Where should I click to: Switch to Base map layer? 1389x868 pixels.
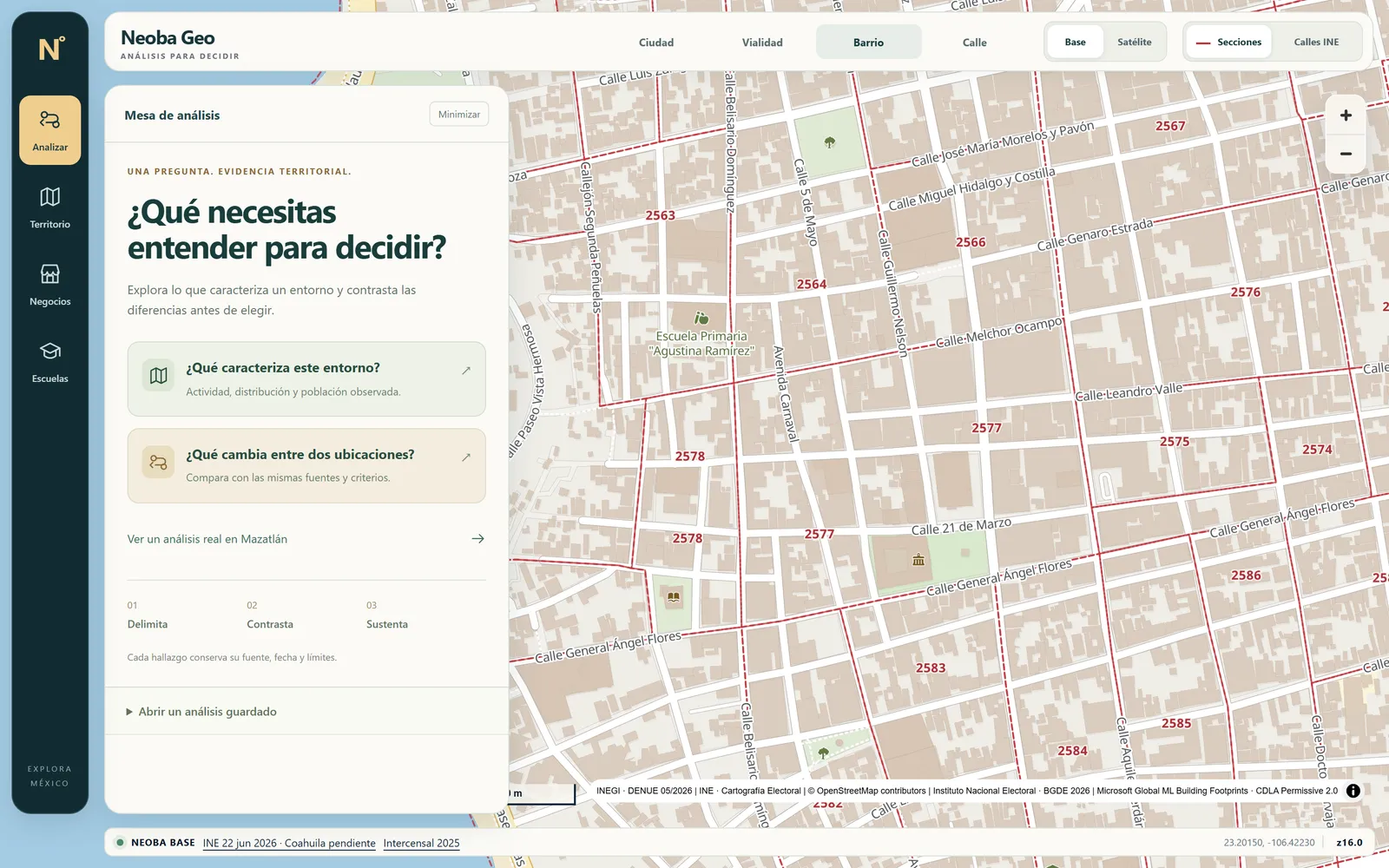(x=1075, y=42)
